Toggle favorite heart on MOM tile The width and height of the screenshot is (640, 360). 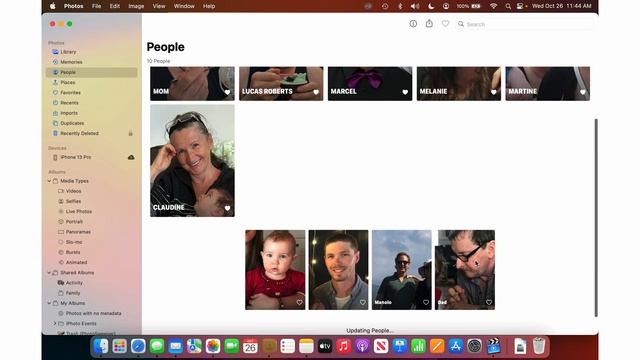[227, 92]
